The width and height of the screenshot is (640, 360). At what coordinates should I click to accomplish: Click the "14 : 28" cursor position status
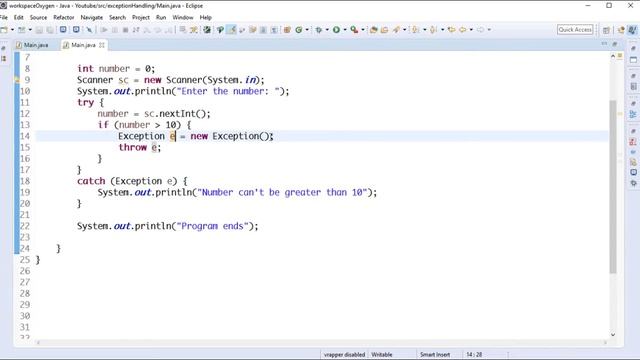click(x=474, y=355)
